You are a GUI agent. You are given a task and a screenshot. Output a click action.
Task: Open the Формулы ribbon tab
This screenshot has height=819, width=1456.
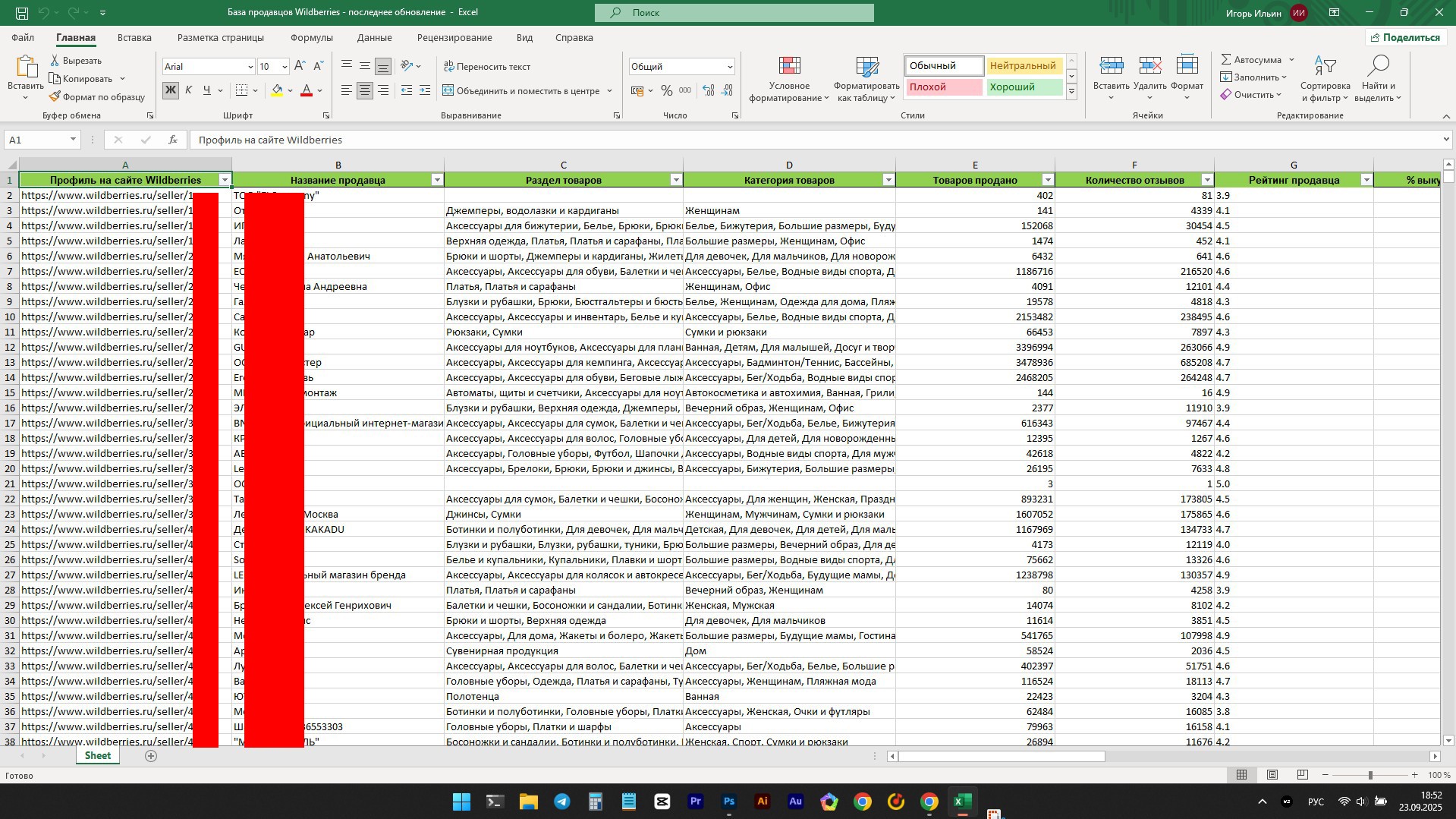pos(311,37)
